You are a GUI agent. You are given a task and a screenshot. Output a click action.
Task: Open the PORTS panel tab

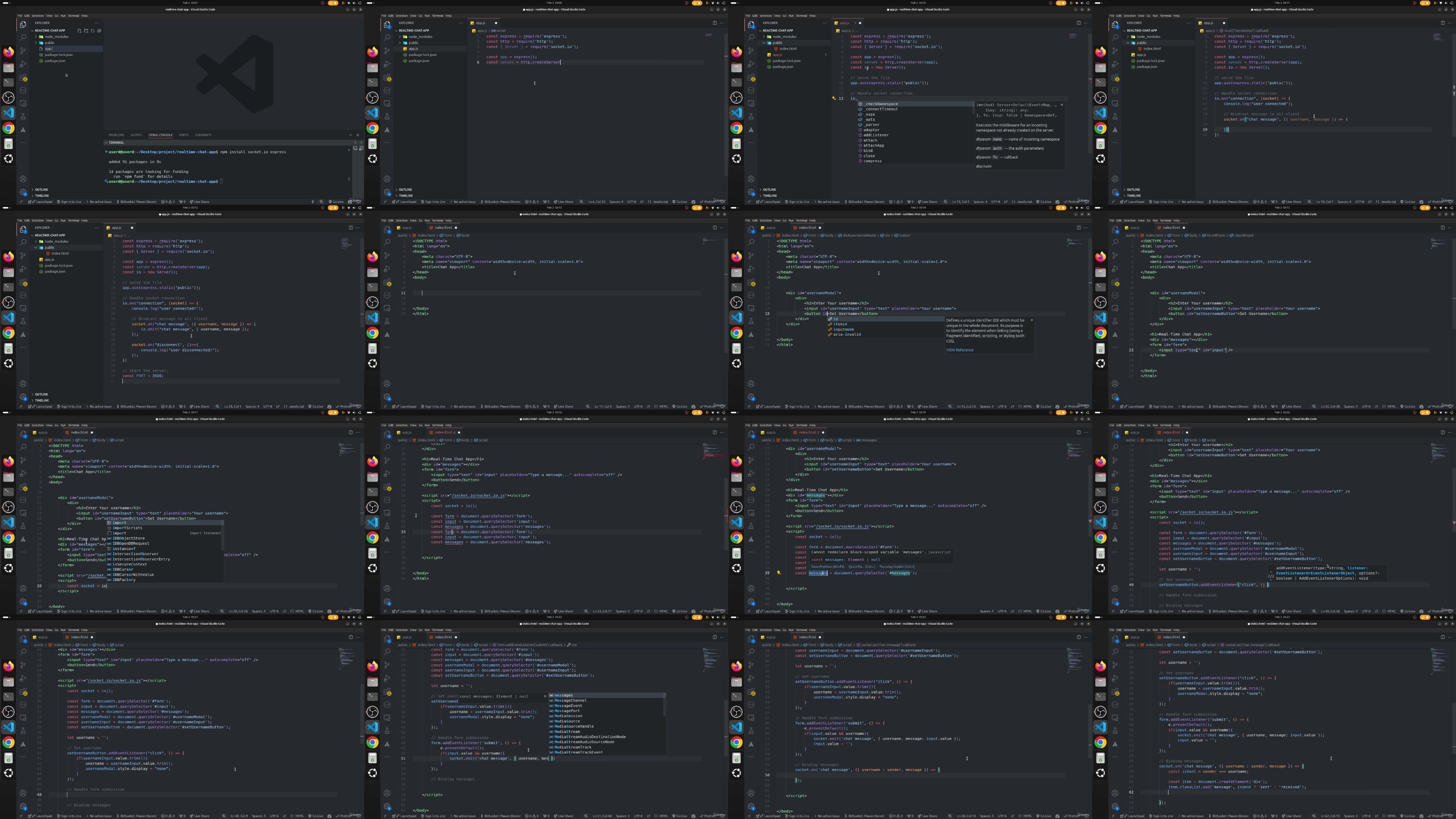pyautogui.click(x=184, y=135)
